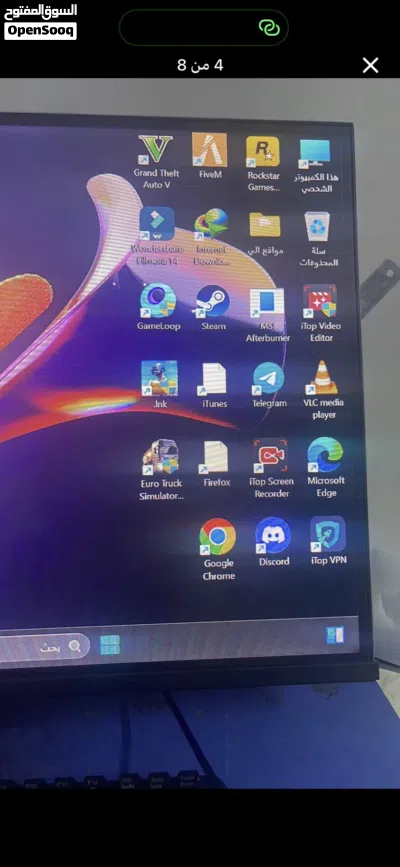Viewport: 400px width, 867px height.
Task: Open the widgets icon on taskbar
Action: [x=335, y=635]
